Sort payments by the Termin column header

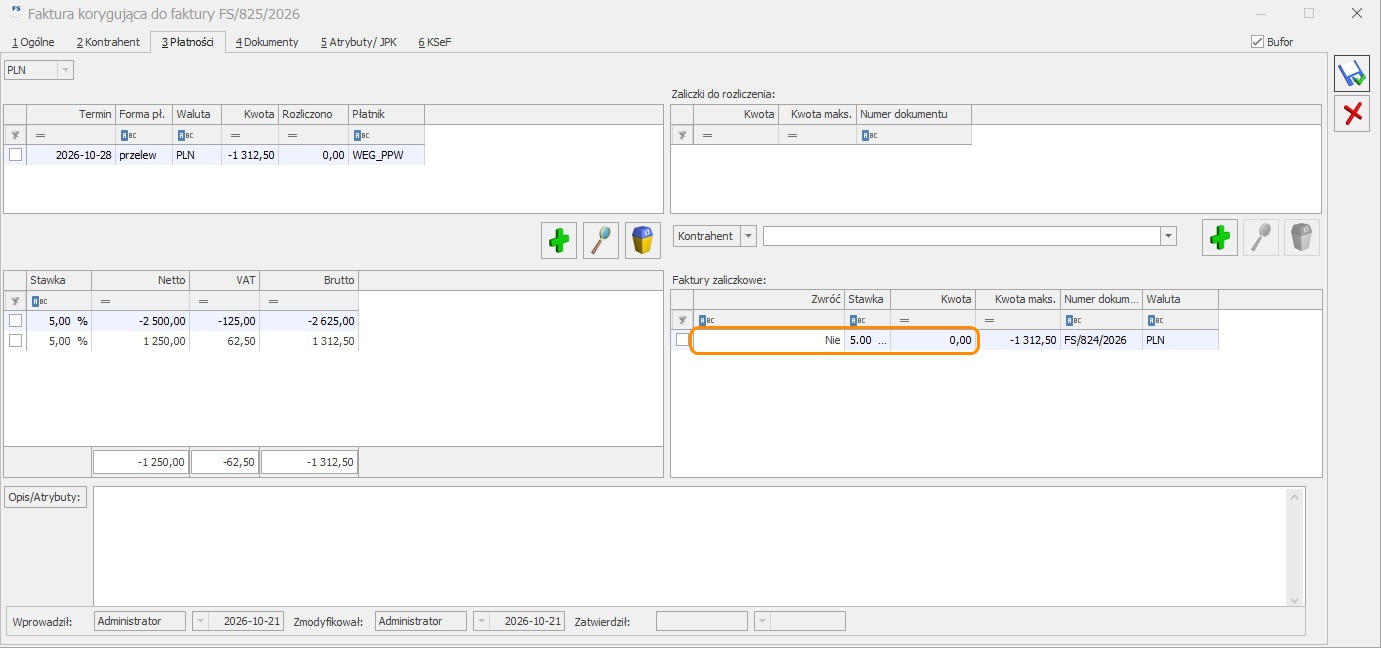[x=71, y=114]
